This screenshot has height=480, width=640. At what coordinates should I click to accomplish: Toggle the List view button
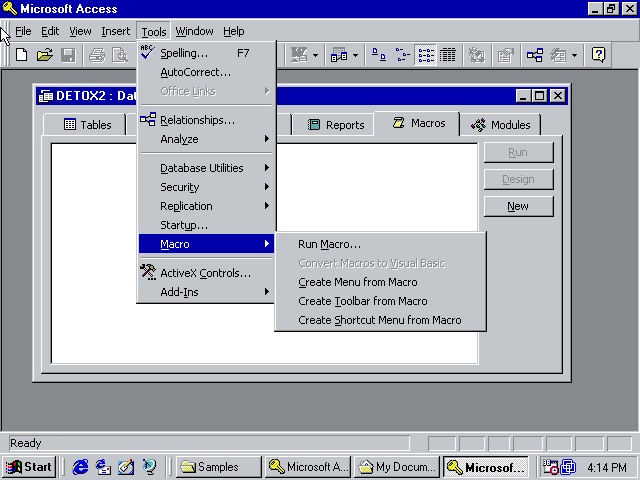coord(425,55)
